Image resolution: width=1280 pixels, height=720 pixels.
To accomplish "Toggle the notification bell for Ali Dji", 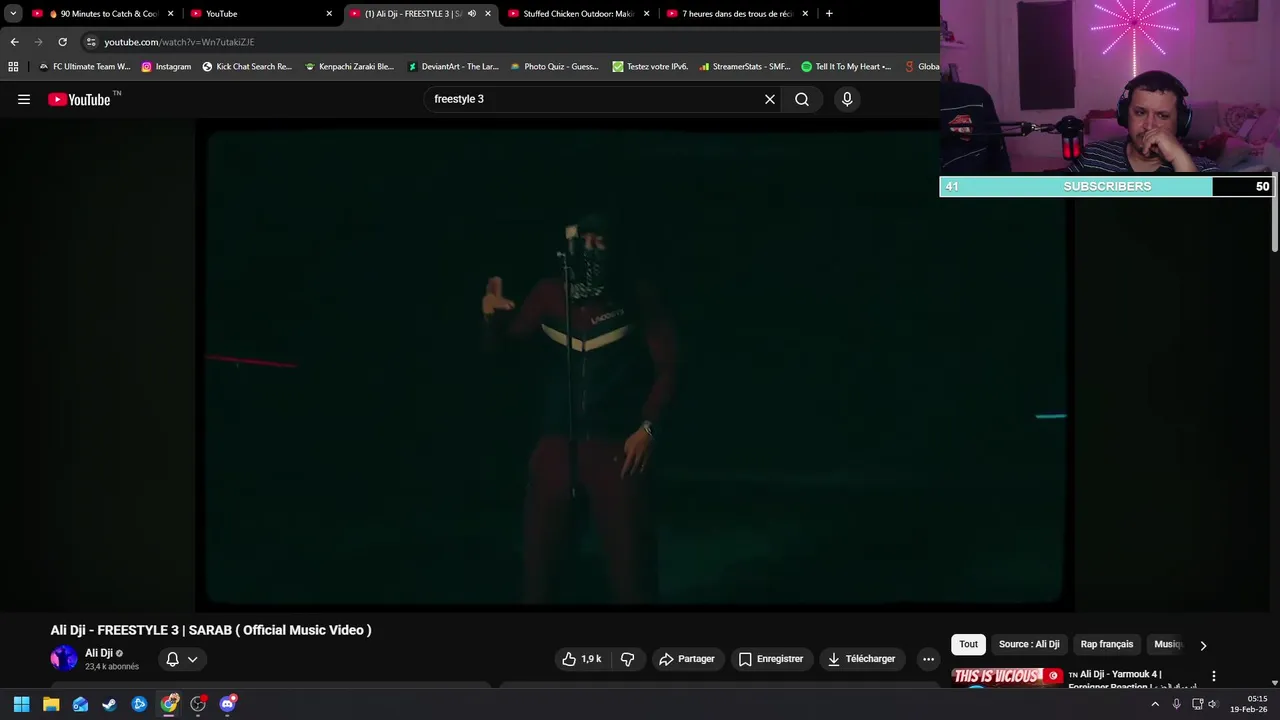I will 172,659.
